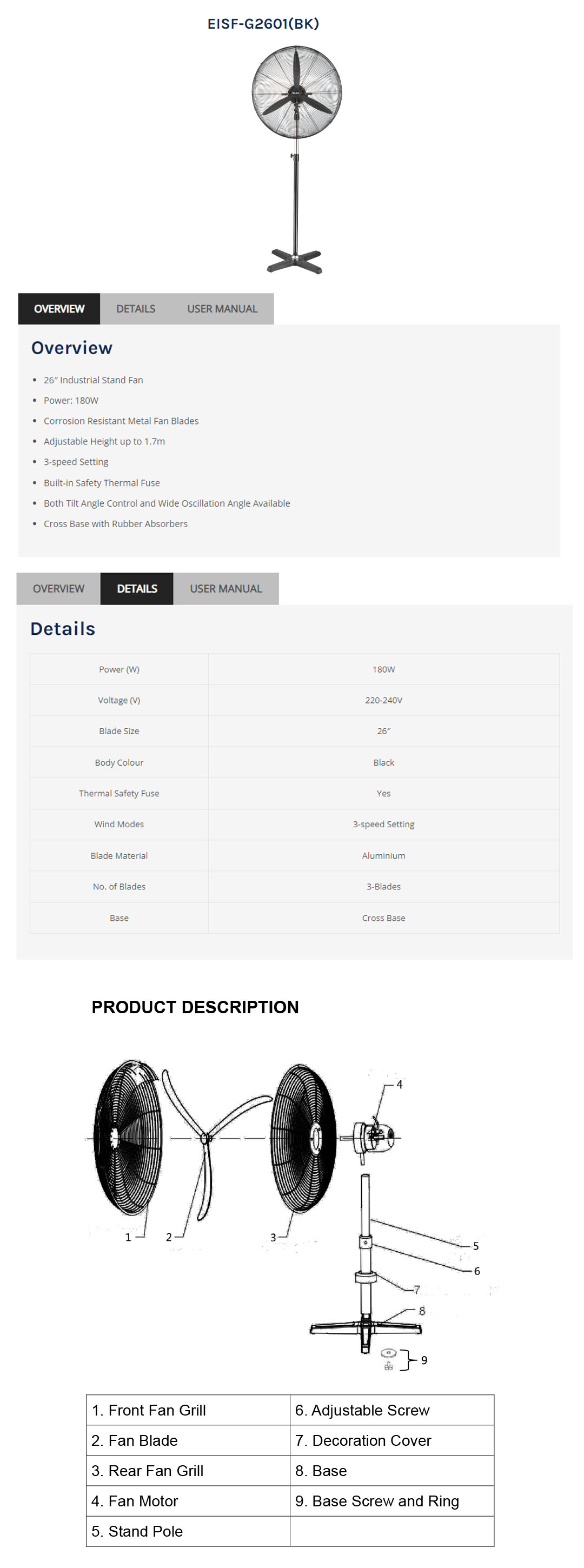Image resolution: width=584 pixels, height=1568 pixels.
Task: Open the User Manual tab below the product photo
Action: (x=222, y=309)
